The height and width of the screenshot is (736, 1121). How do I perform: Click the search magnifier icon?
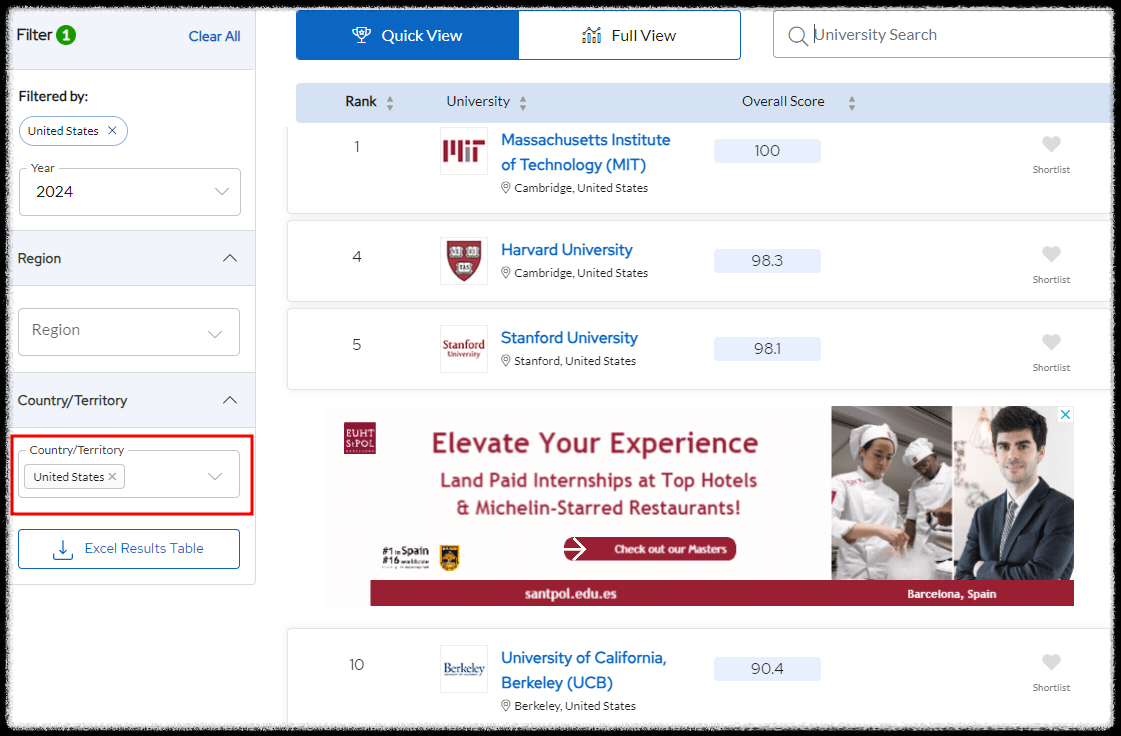(x=797, y=35)
